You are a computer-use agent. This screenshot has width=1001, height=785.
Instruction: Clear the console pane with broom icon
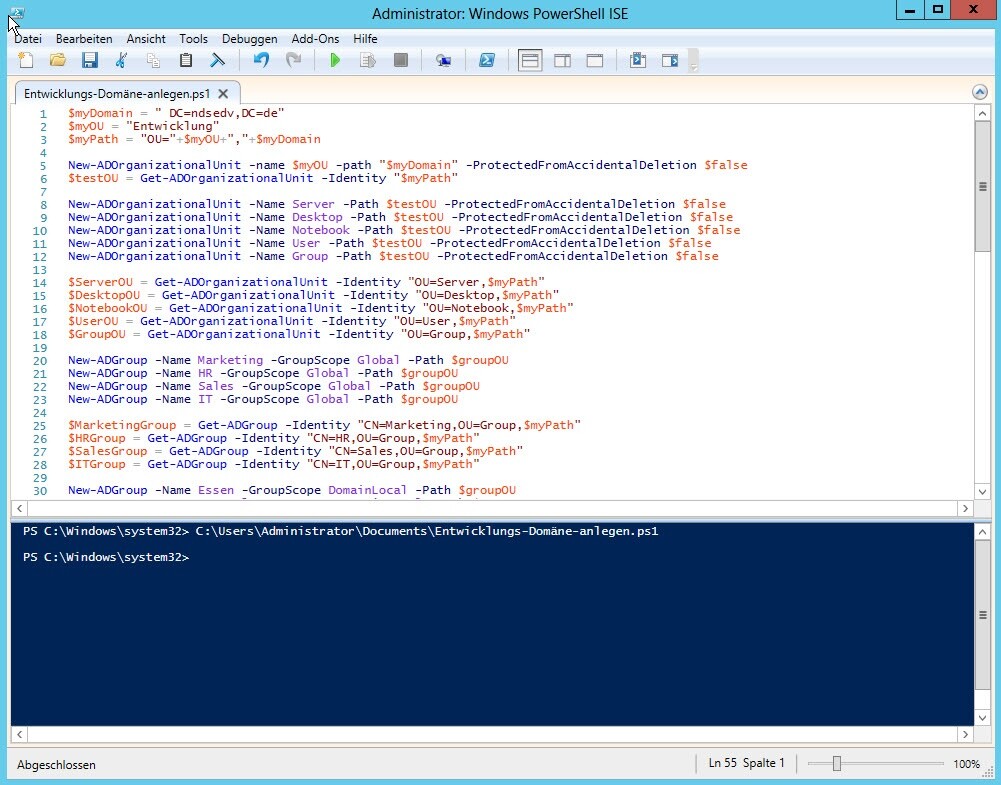[x=217, y=60]
